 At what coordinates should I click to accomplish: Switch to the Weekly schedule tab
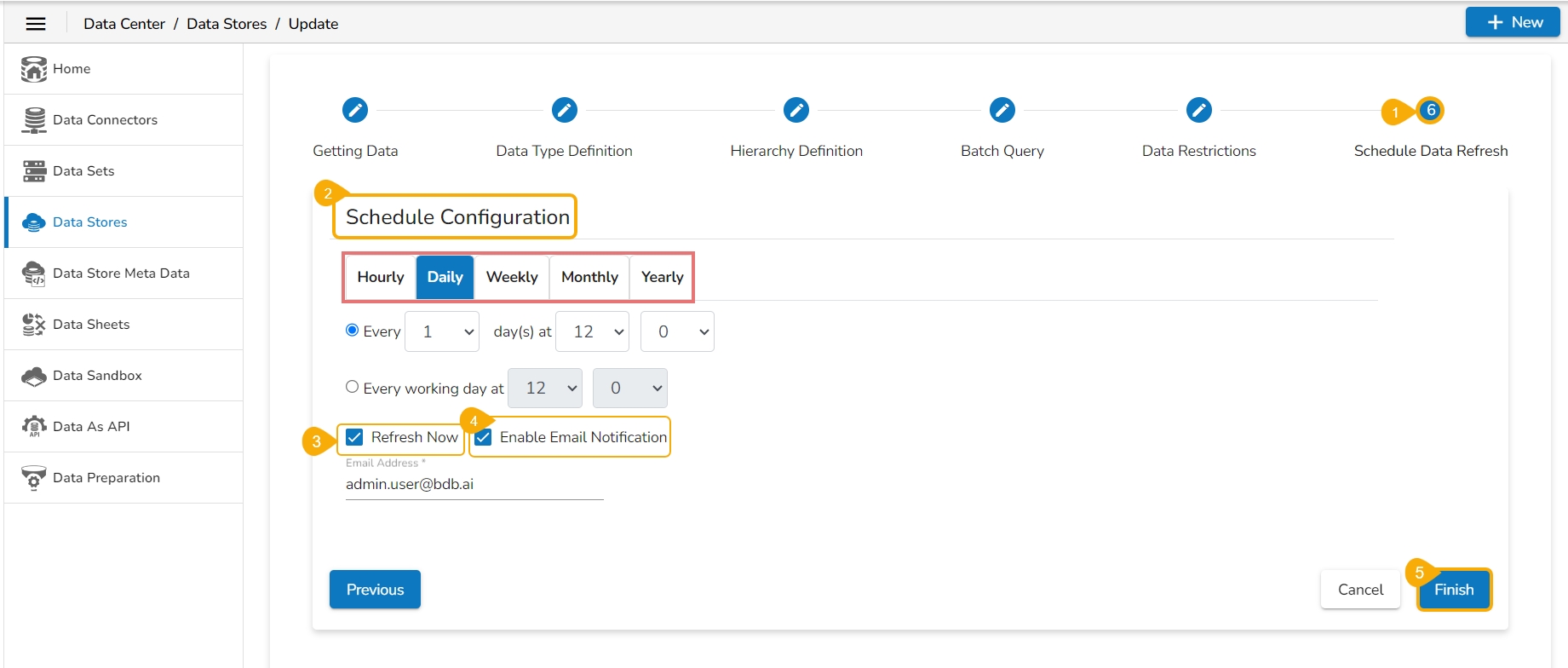[x=512, y=277]
